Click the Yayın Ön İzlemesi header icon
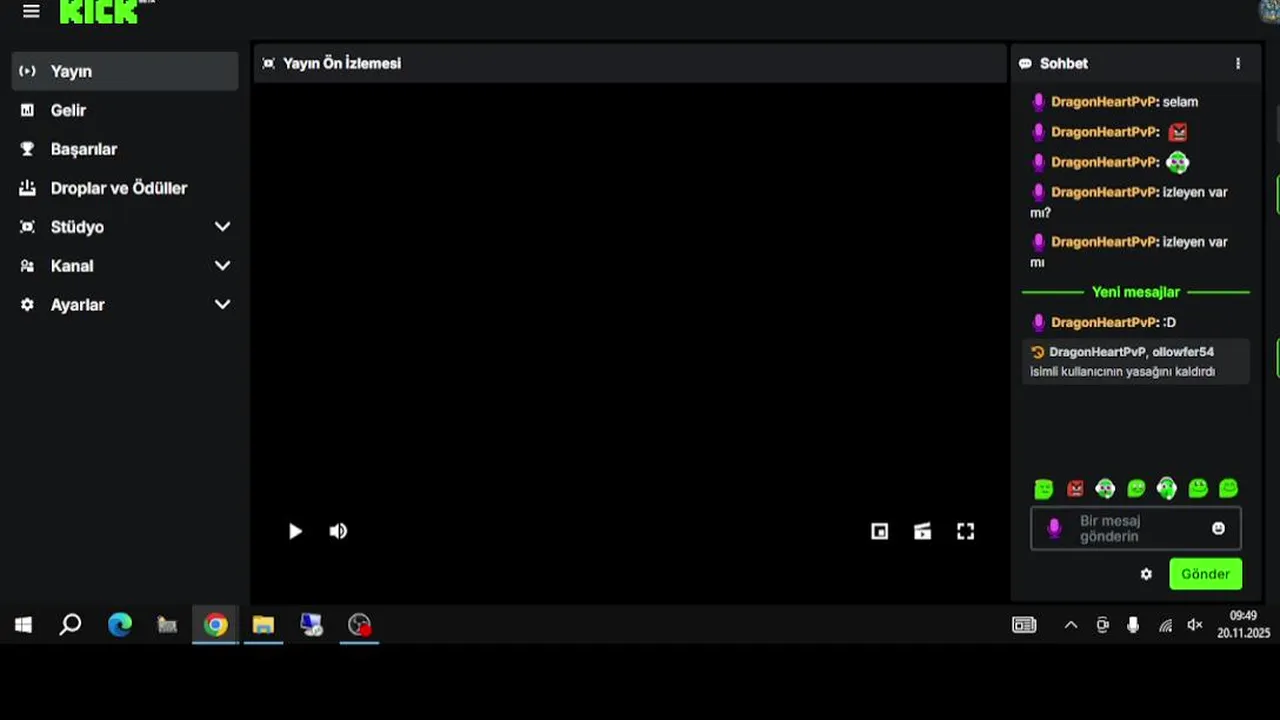Viewport: 1280px width, 720px height. click(x=268, y=63)
